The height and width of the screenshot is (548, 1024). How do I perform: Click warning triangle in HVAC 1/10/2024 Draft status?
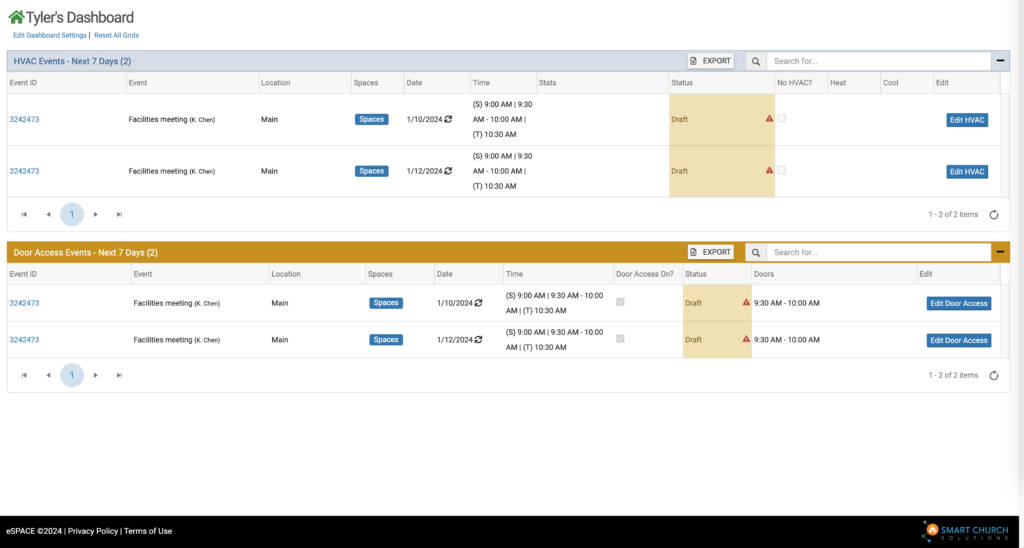(x=769, y=119)
